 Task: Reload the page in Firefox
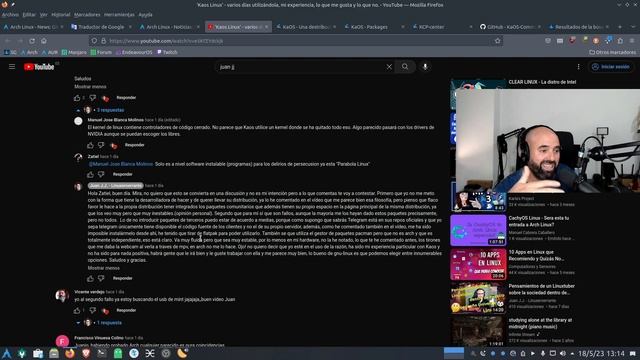coord(32,41)
